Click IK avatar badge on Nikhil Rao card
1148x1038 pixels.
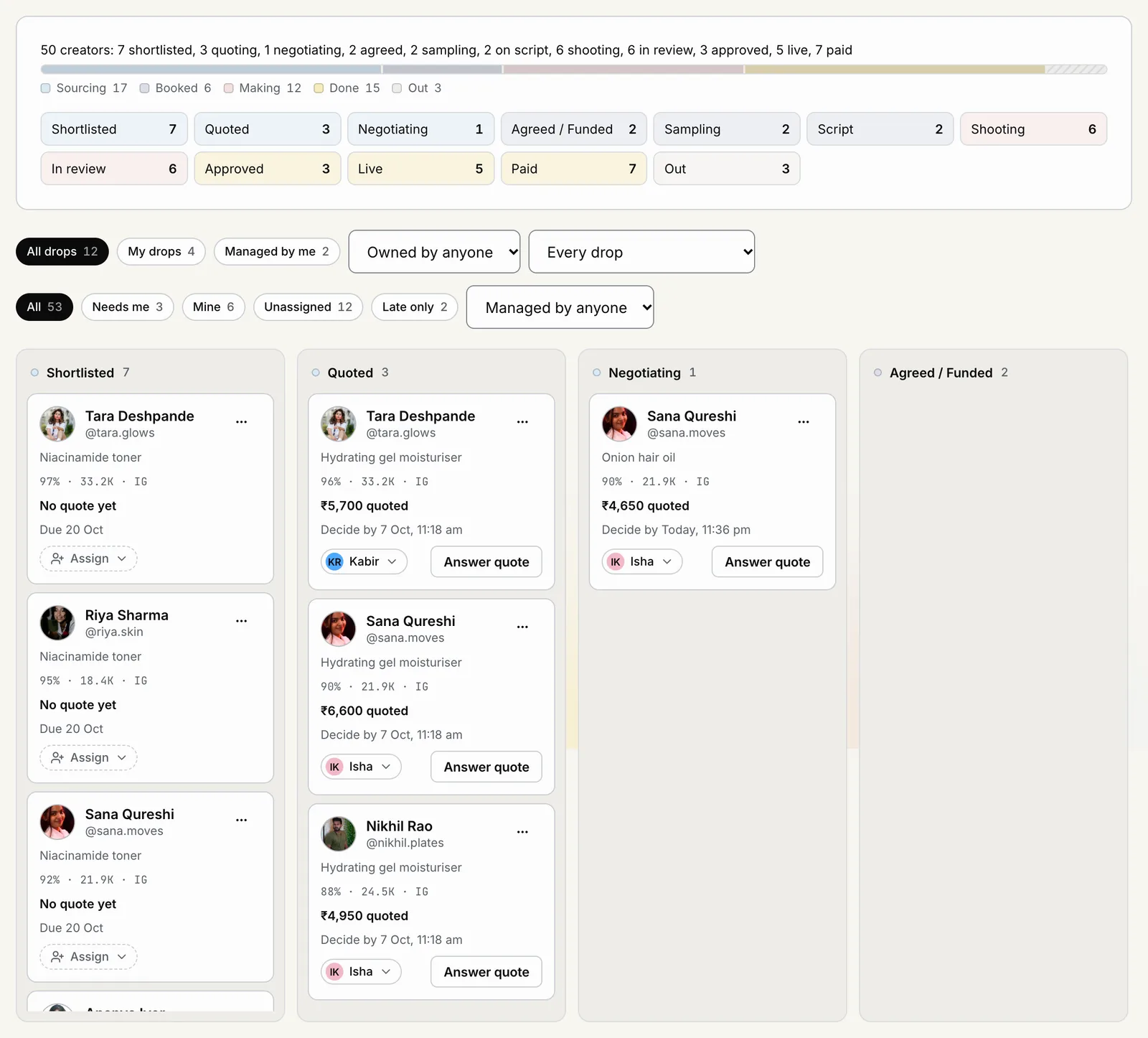(x=334, y=972)
